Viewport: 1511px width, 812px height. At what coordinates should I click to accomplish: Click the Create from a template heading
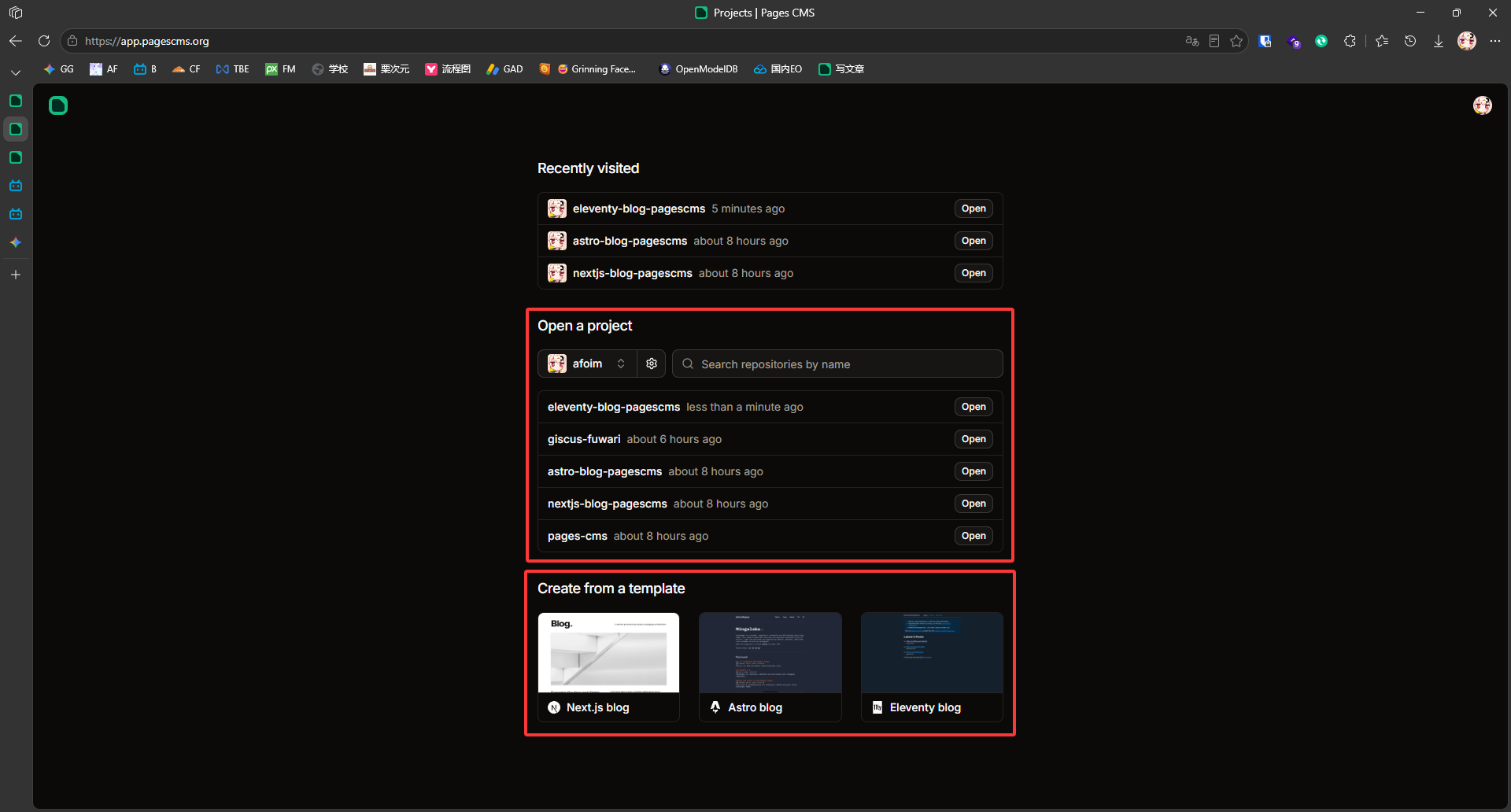pyautogui.click(x=611, y=589)
